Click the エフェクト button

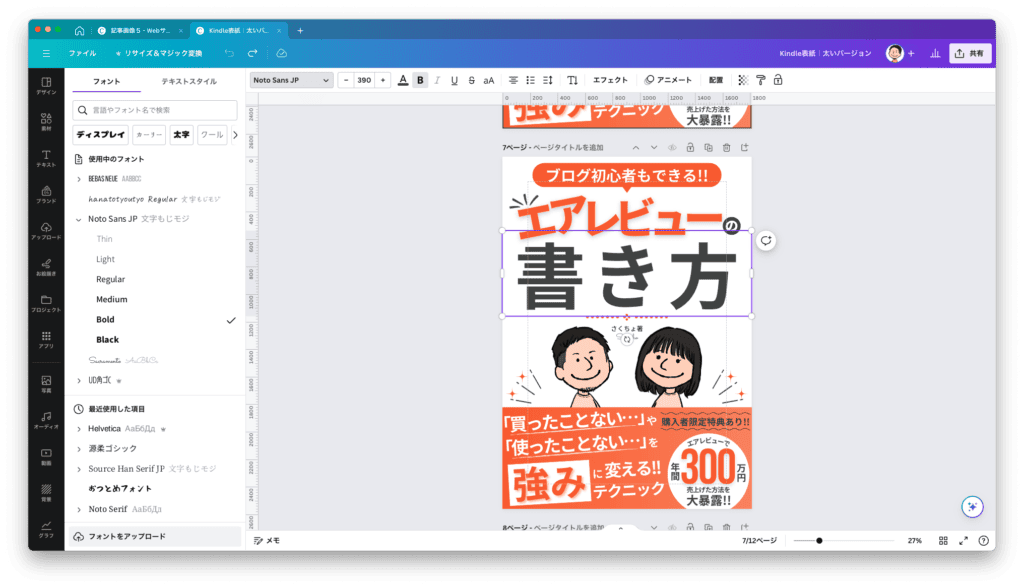(610, 80)
